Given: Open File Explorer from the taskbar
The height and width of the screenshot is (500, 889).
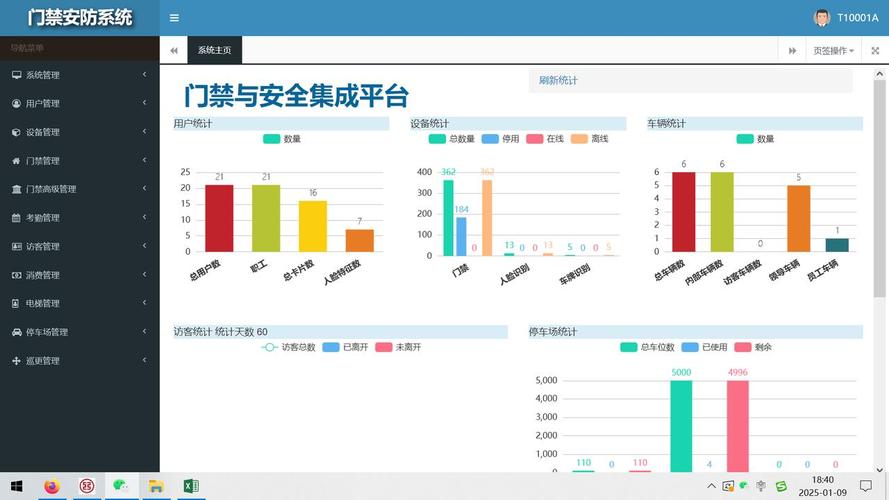Looking at the screenshot, I should [156, 486].
